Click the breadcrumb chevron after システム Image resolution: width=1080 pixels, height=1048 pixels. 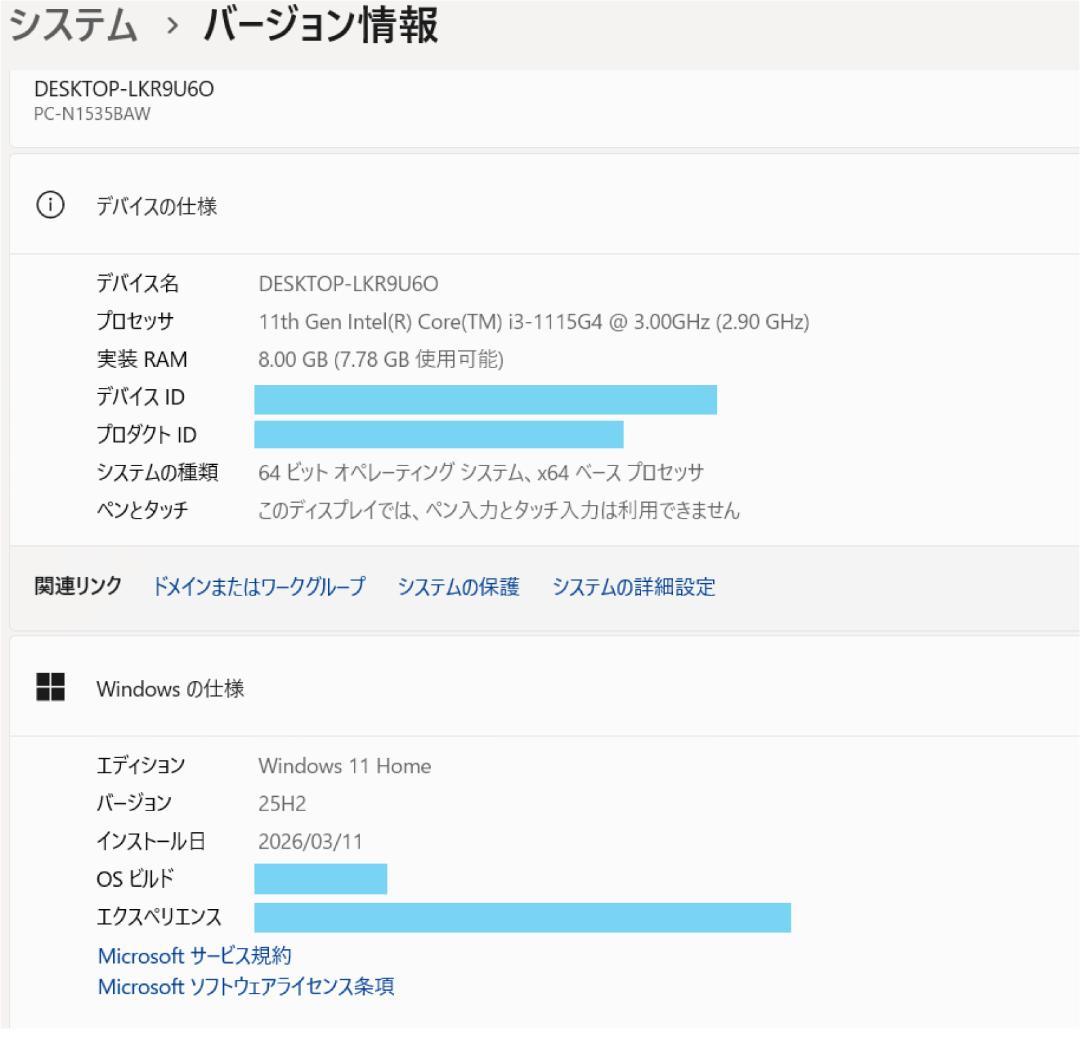coord(173,26)
